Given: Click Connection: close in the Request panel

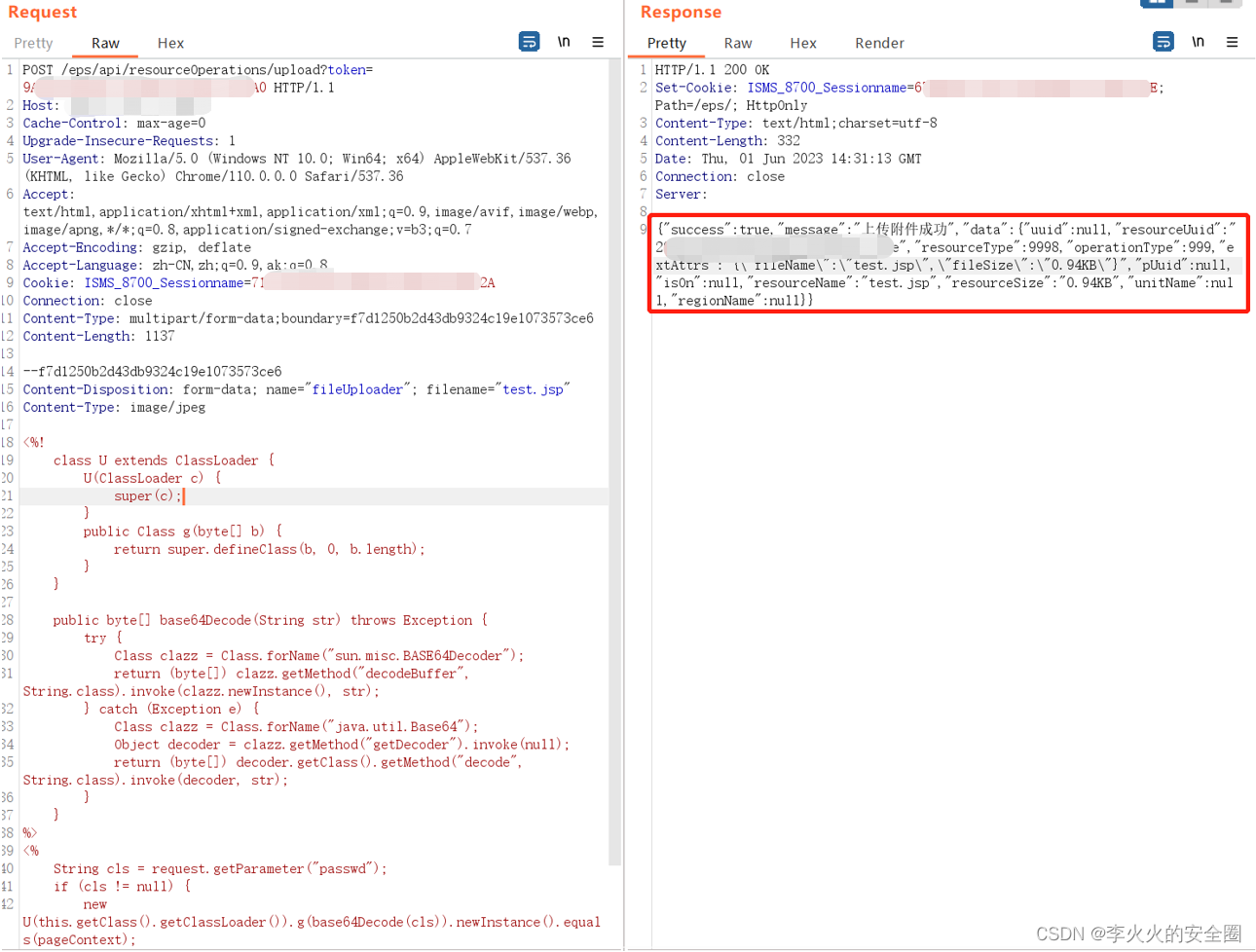Looking at the screenshot, I should point(88,301).
